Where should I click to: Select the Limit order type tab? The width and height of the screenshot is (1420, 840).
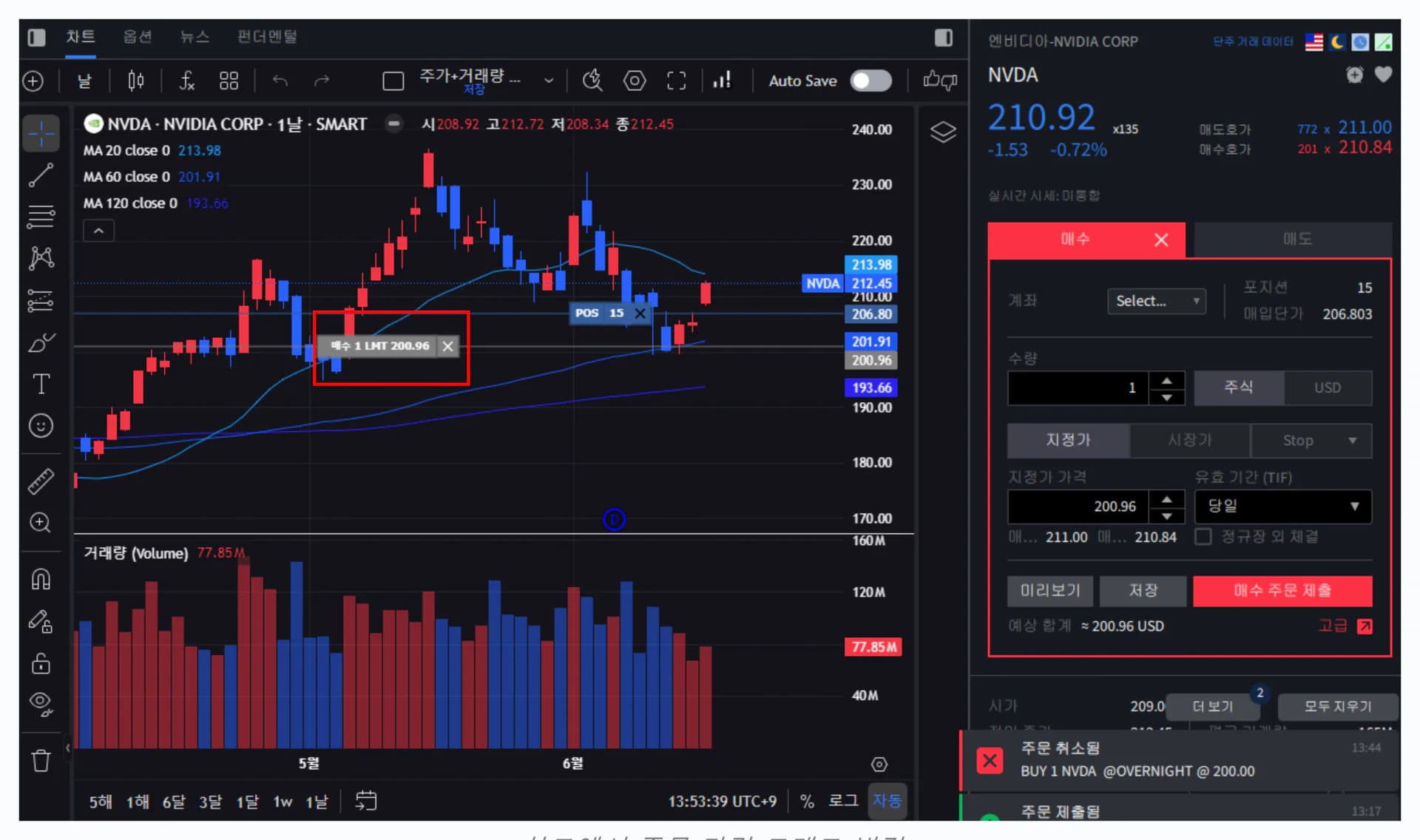pos(1068,441)
